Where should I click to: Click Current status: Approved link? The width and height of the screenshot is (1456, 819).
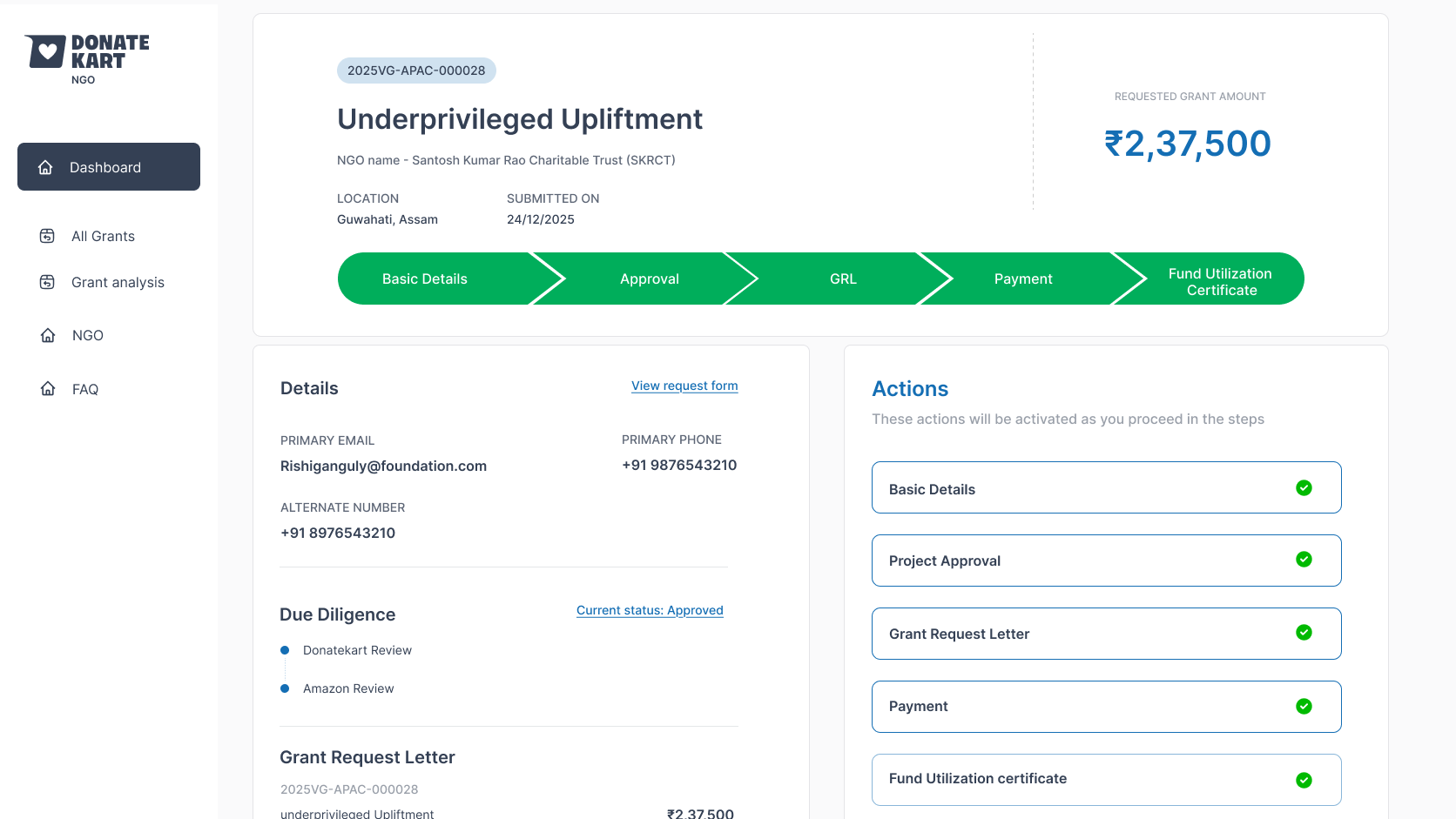[x=650, y=610]
